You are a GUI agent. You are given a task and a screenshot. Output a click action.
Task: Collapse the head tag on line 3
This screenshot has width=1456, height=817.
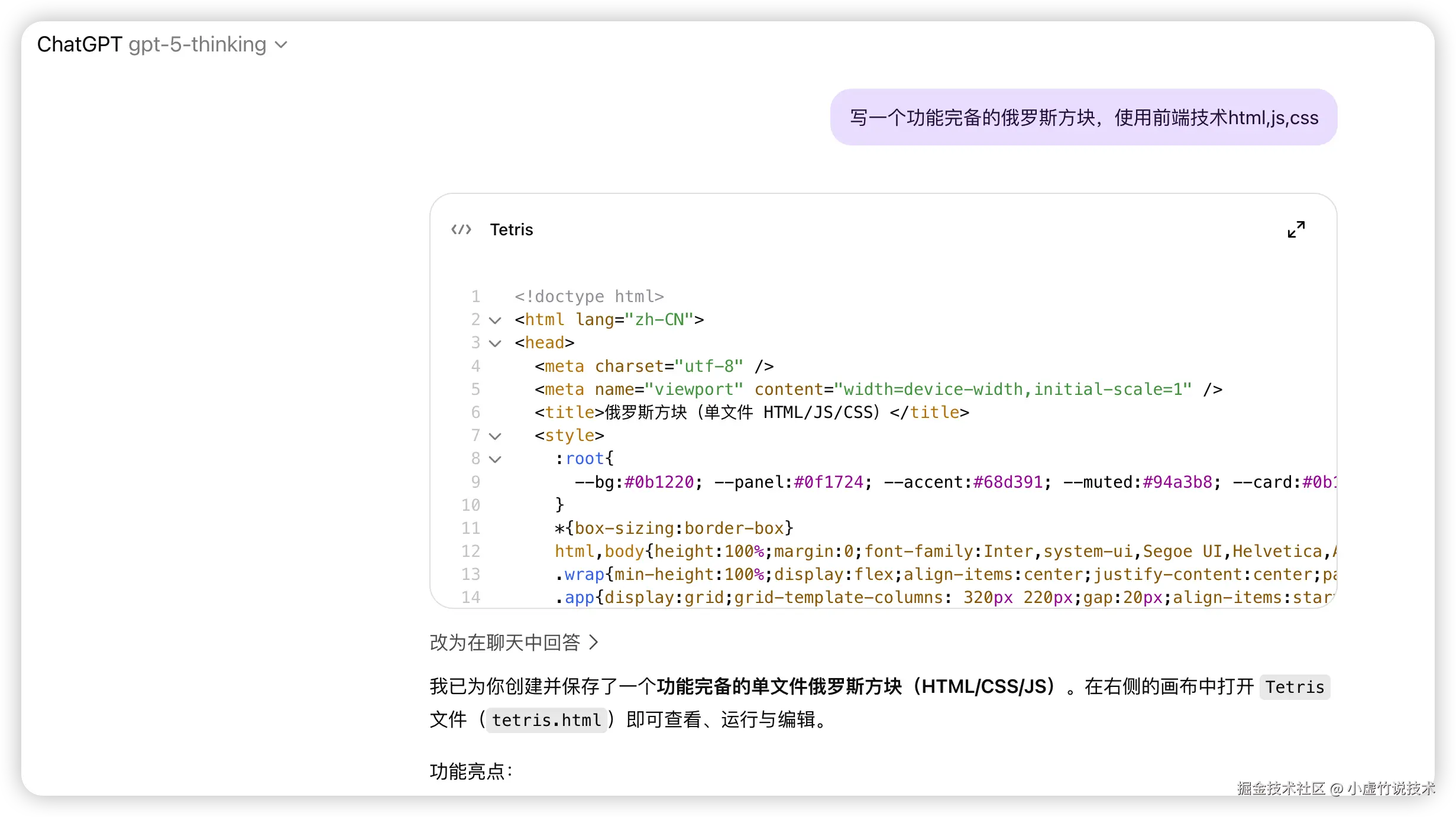(x=495, y=343)
